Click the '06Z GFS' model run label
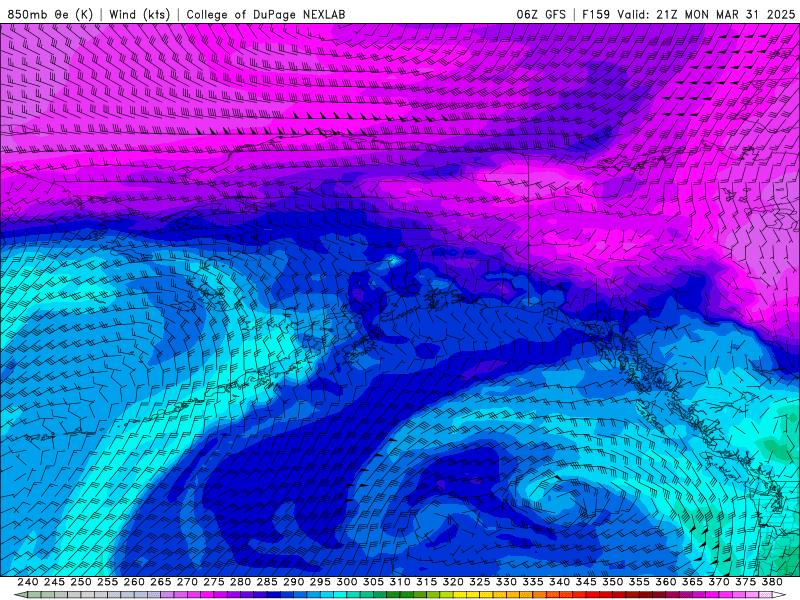Image resolution: width=800 pixels, height=600 pixels. click(x=541, y=14)
